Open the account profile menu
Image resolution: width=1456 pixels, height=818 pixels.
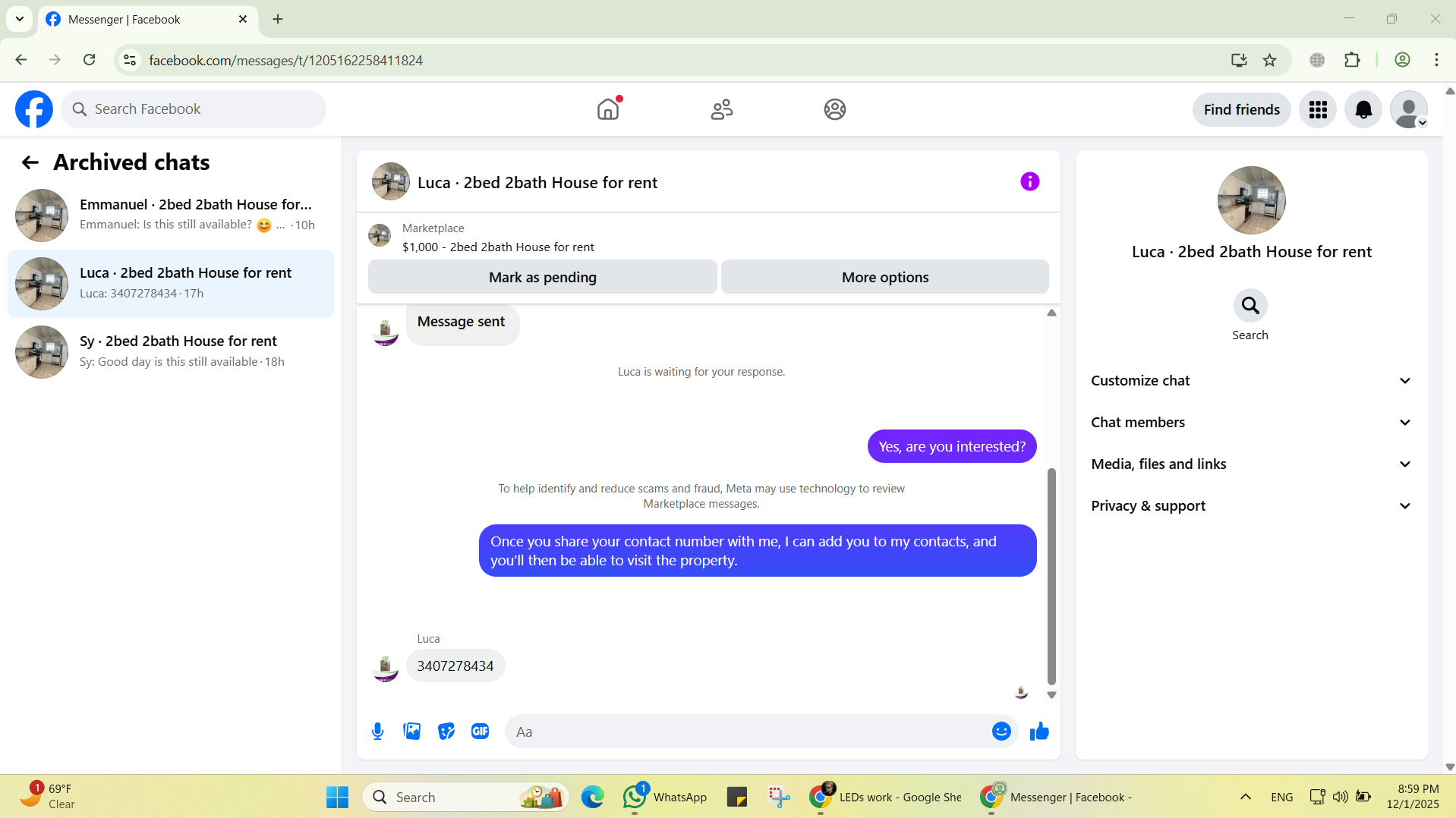(x=1409, y=109)
